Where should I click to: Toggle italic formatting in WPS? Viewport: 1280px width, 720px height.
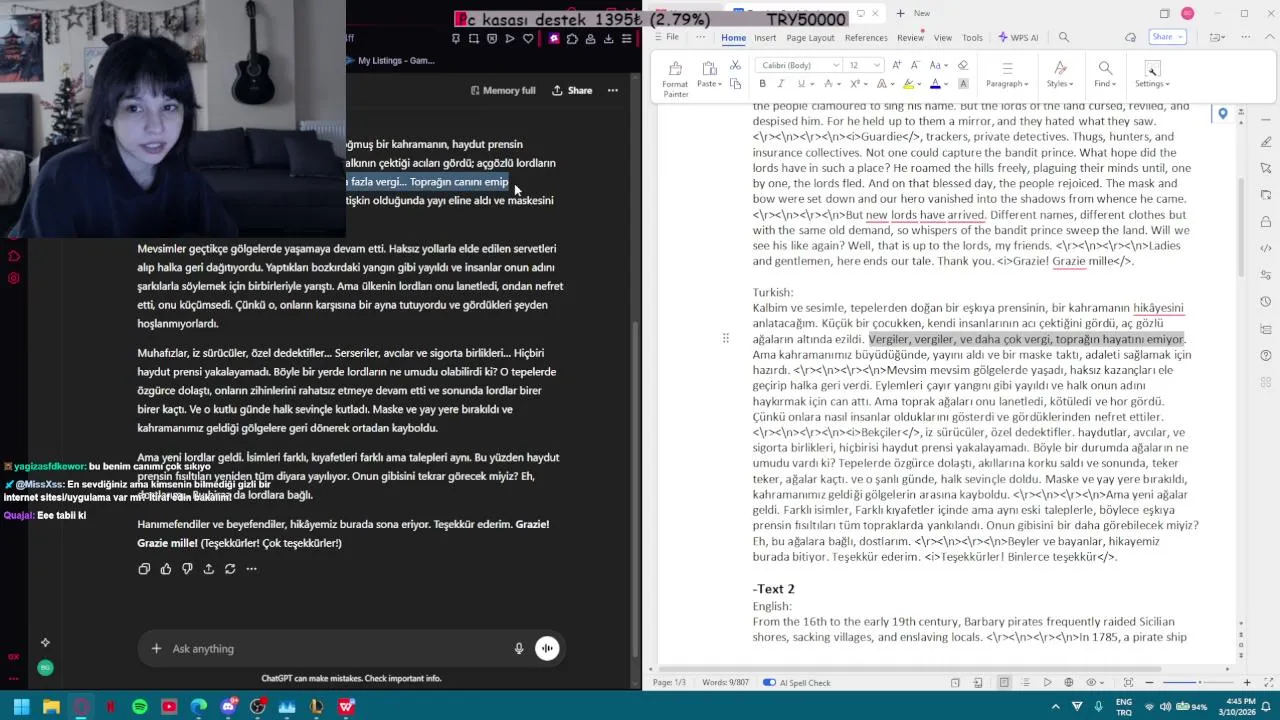780,84
